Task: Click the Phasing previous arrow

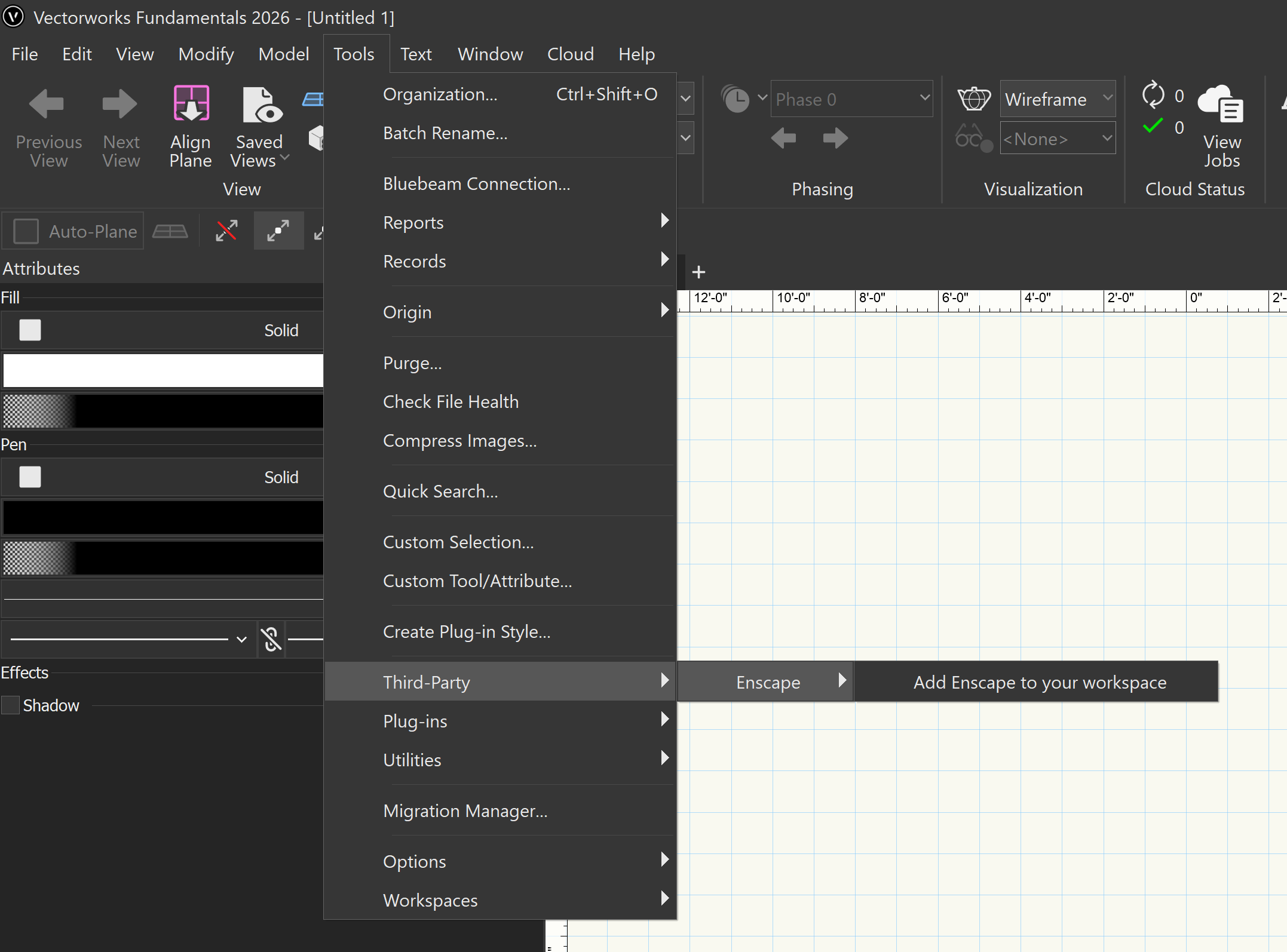Action: tap(783, 138)
